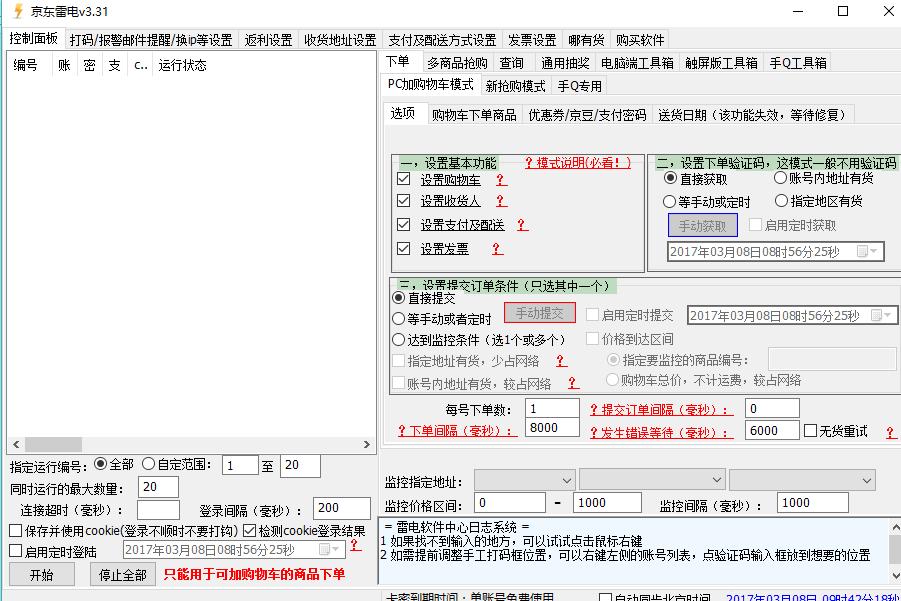Open the 手动获取 date picker dropdown
The width and height of the screenshot is (901, 601).
click(x=874, y=250)
